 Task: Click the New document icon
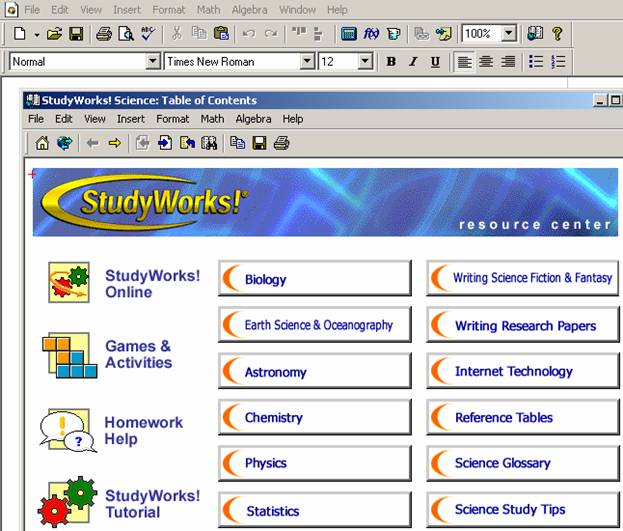[x=19, y=34]
